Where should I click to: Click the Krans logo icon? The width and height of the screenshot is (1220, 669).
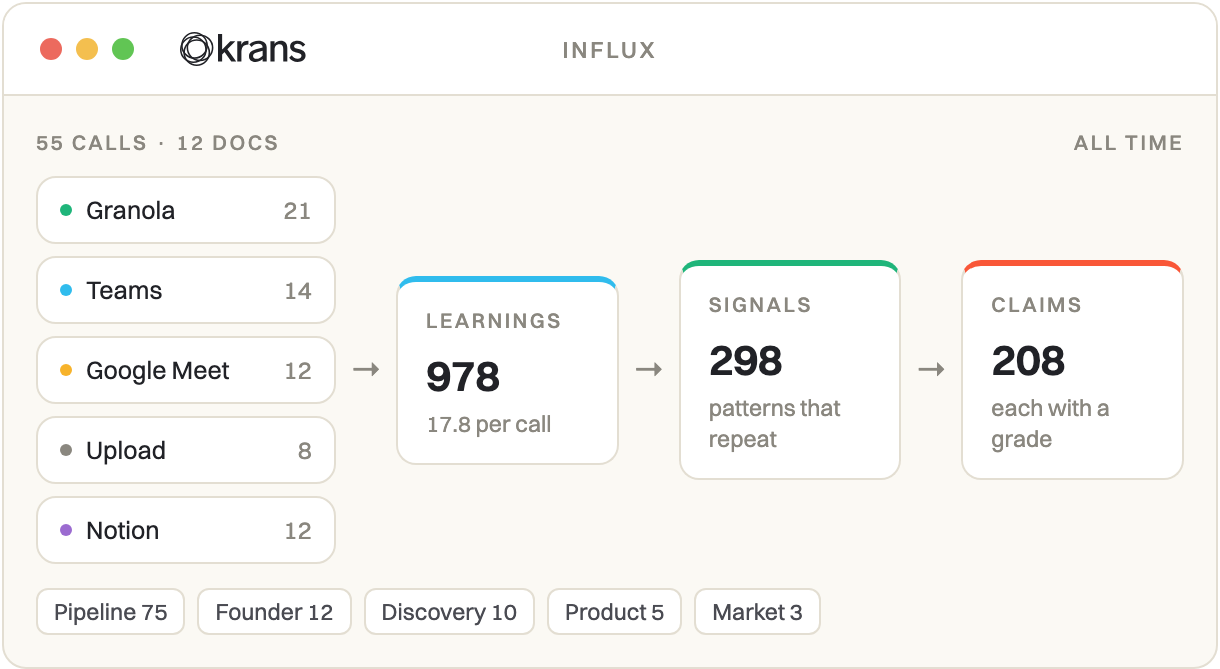coord(196,49)
